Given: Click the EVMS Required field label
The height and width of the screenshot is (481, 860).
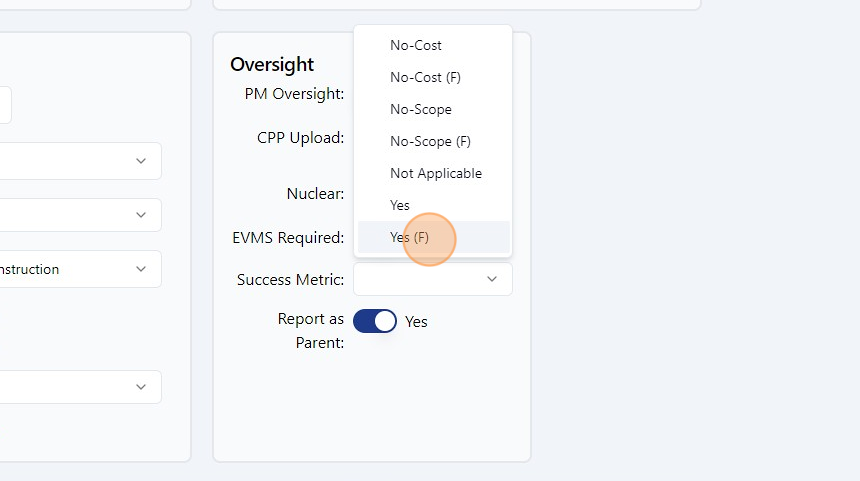Looking at the screenshot, I should pyautogui.click(x=288, y=237).
